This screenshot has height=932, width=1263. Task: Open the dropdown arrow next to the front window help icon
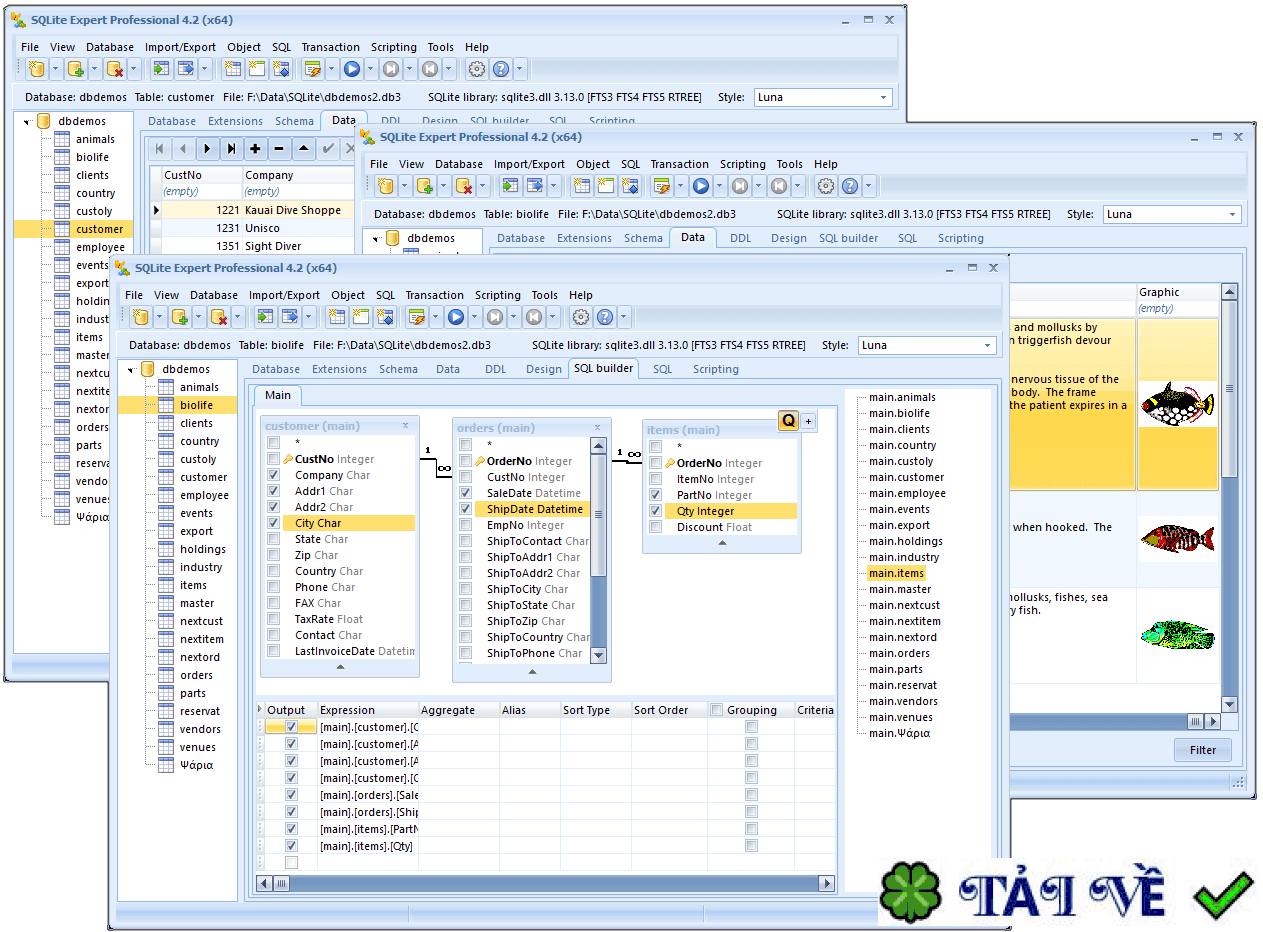tap(623, 317)
